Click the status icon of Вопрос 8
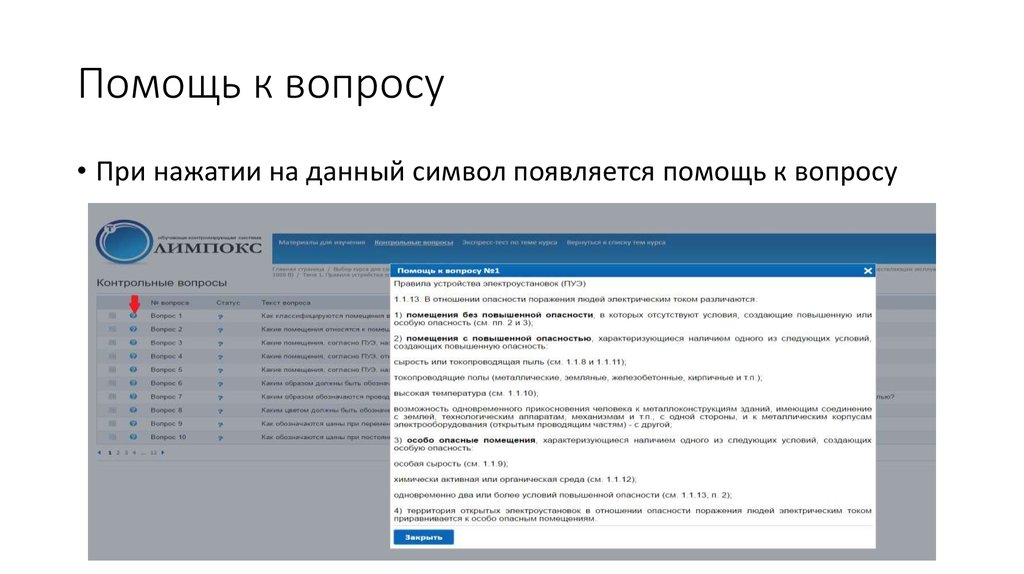1024x574 pixels. tap(220, 411)
